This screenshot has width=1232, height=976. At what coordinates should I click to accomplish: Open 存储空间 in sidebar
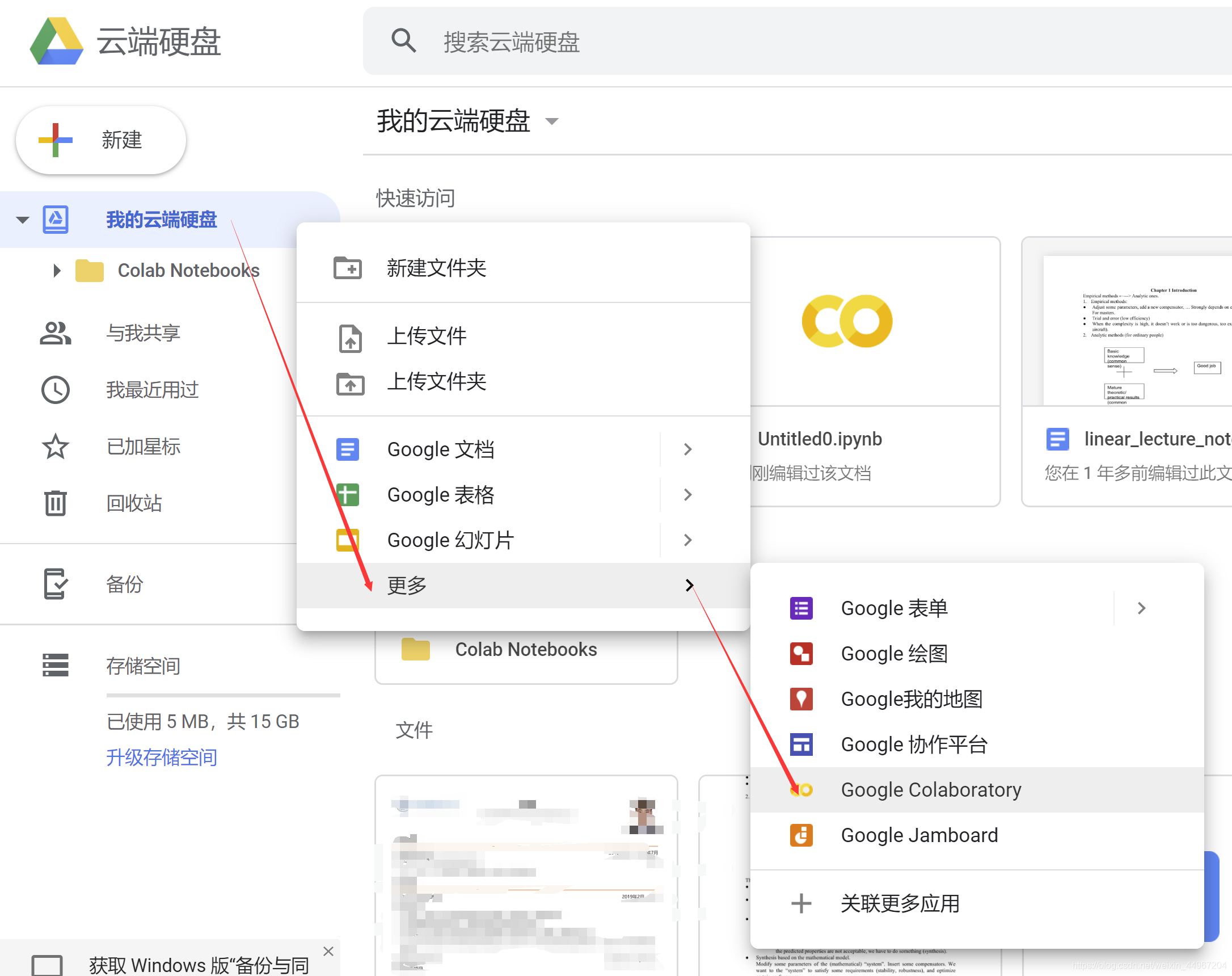(x=144, y=666)
